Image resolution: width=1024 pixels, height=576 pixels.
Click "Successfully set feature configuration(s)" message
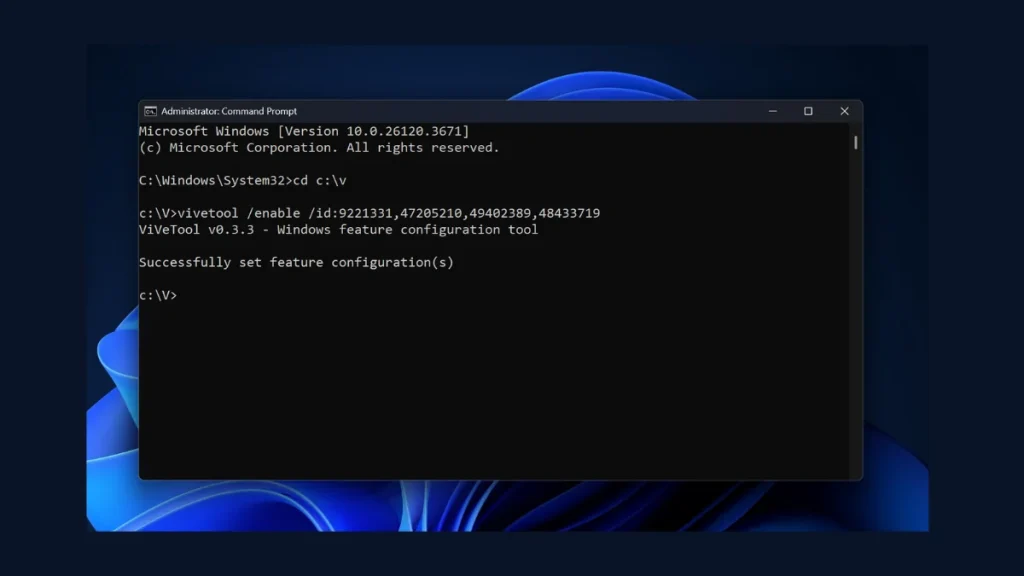click(296, 262)
